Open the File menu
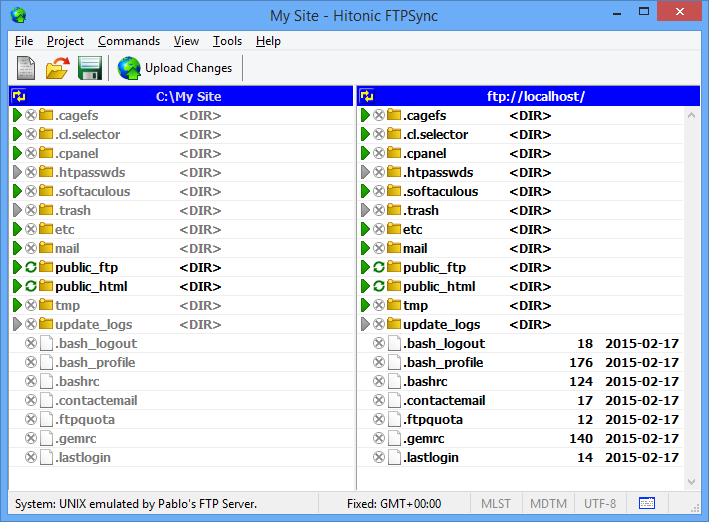The height and width of the screenshot is (522, 709). (x=24, y=41)
